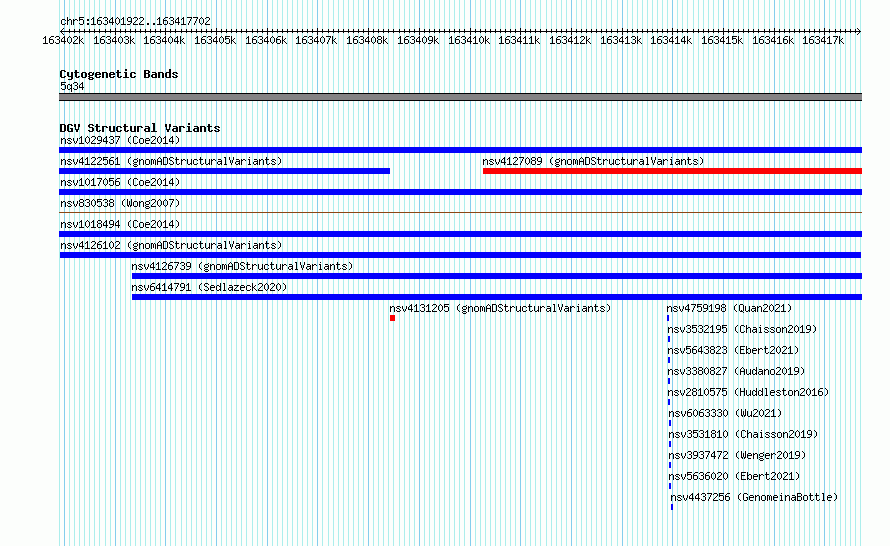This screenshot has height=546, width=890.
Task: Click the 163404k ruler tick label
Action: 164,40
